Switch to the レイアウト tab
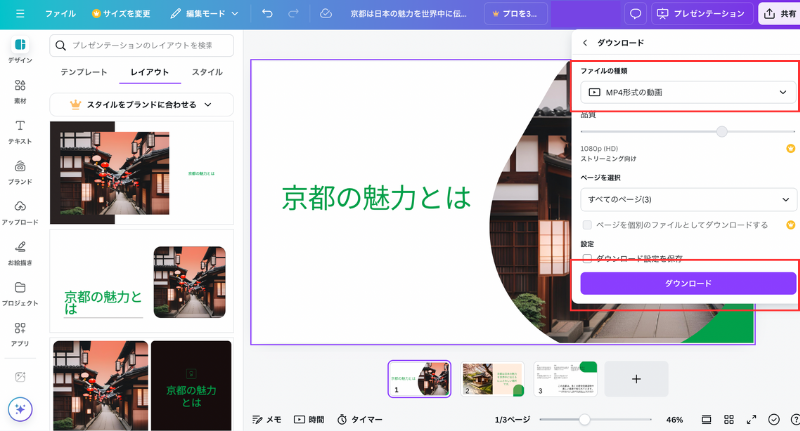The image size is (800, 431). click(x=149, y=72)
